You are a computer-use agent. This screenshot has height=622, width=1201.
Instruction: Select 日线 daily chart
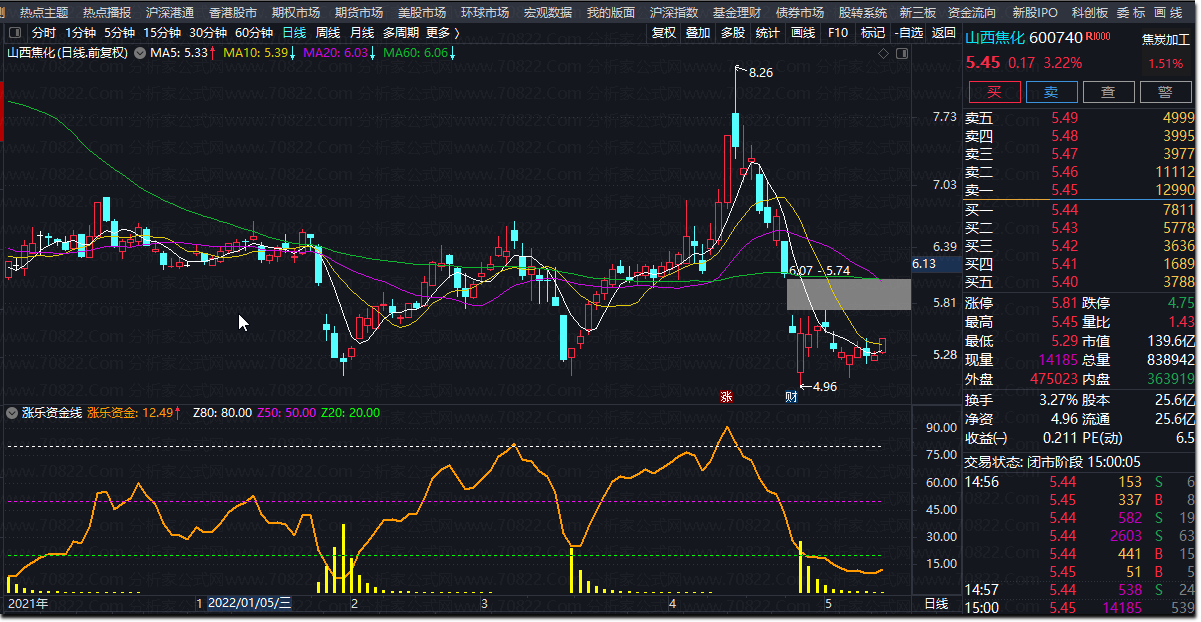click(x=294, y=33)
